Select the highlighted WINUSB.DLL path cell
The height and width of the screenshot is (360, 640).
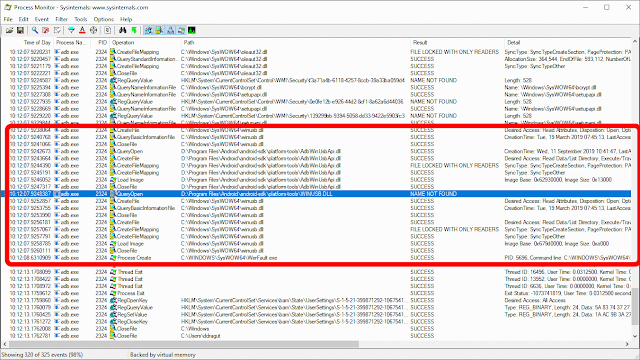257,194
